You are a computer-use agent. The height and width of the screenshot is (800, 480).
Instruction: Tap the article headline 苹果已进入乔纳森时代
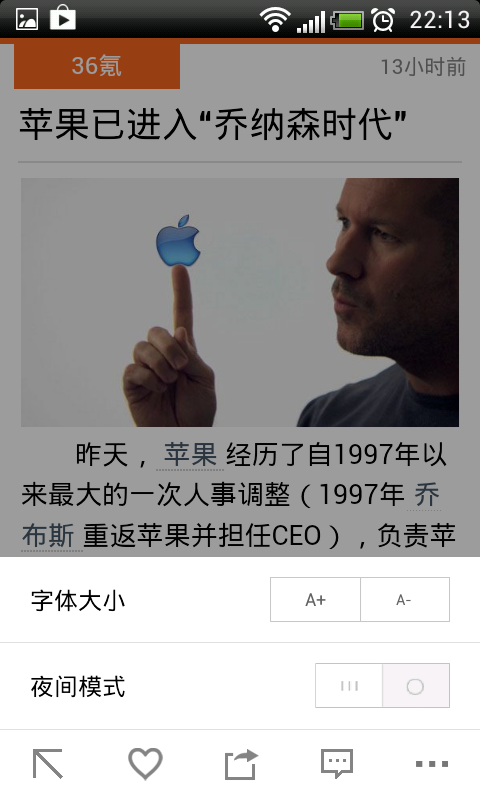pos(213,124)
